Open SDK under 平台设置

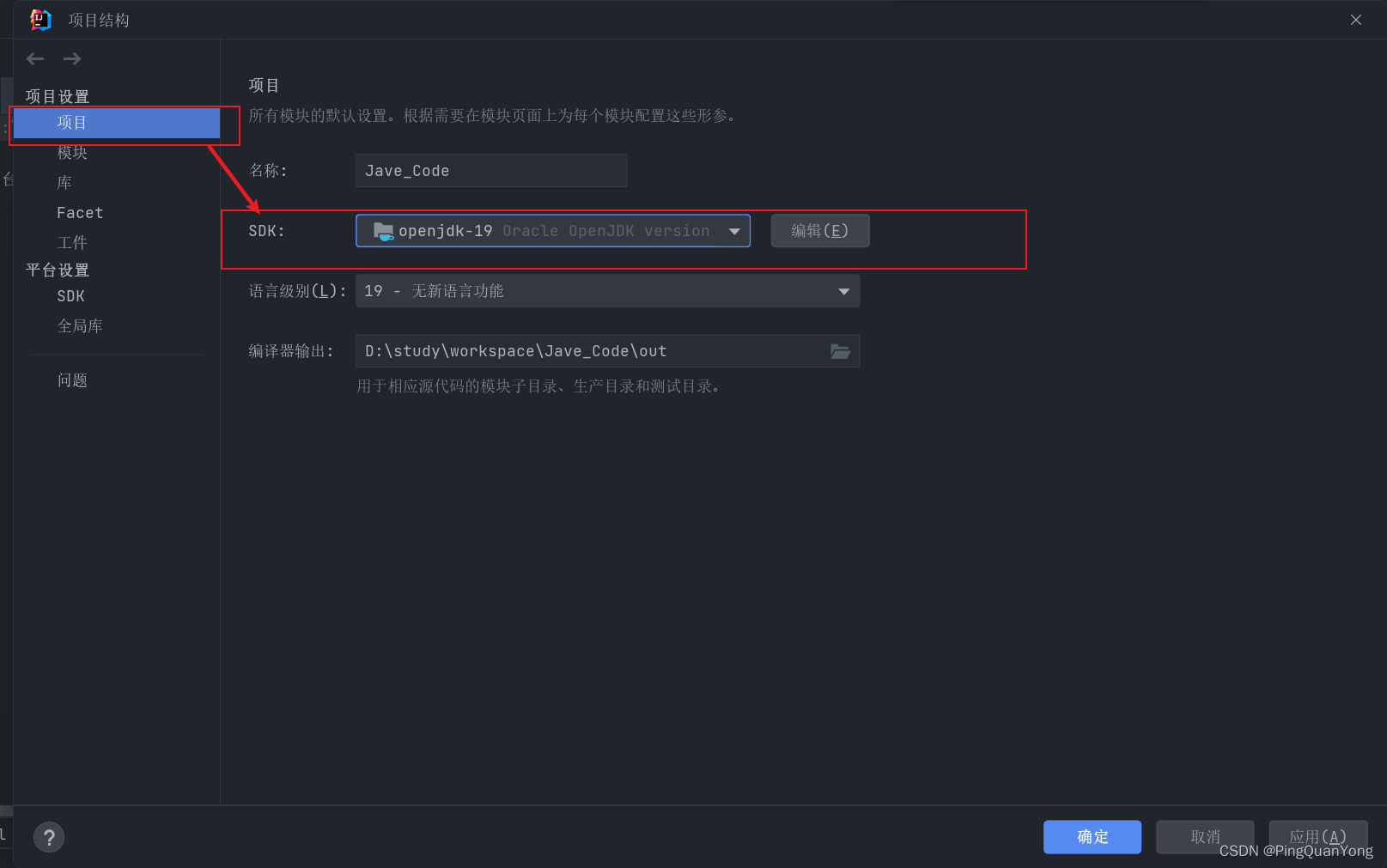pos(70,295)
